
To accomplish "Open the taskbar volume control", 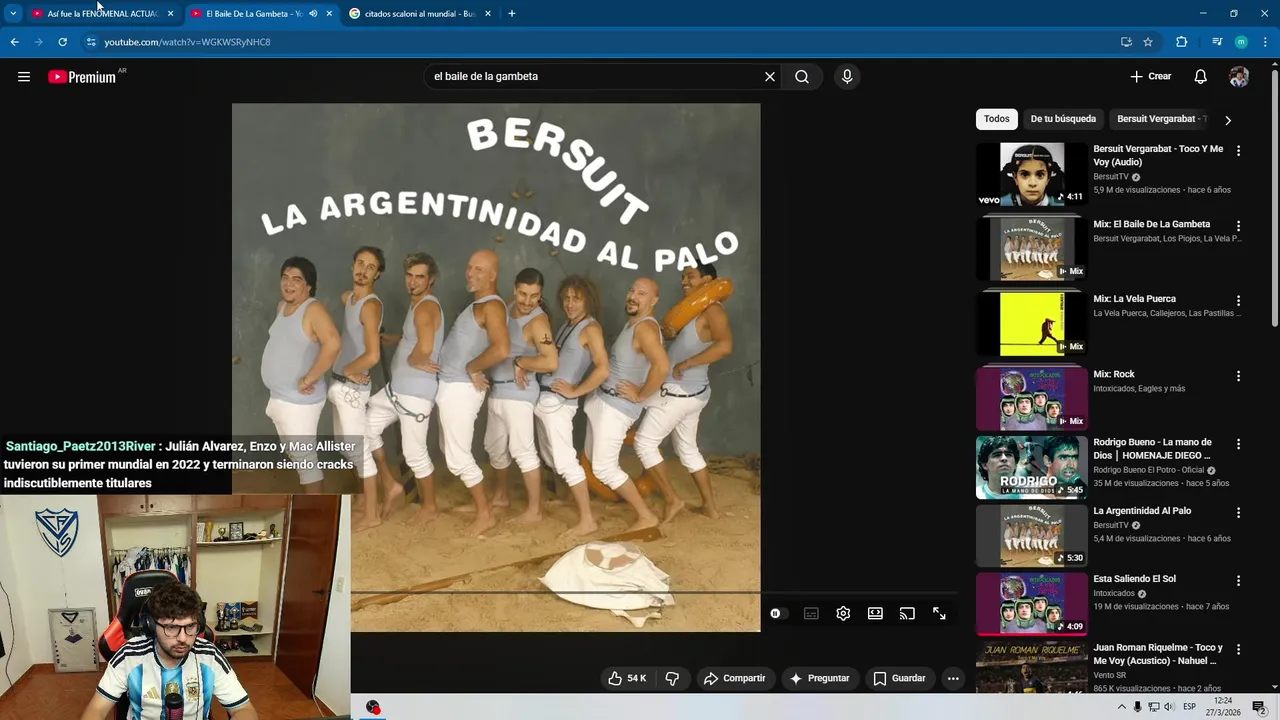I will 1169,707.
